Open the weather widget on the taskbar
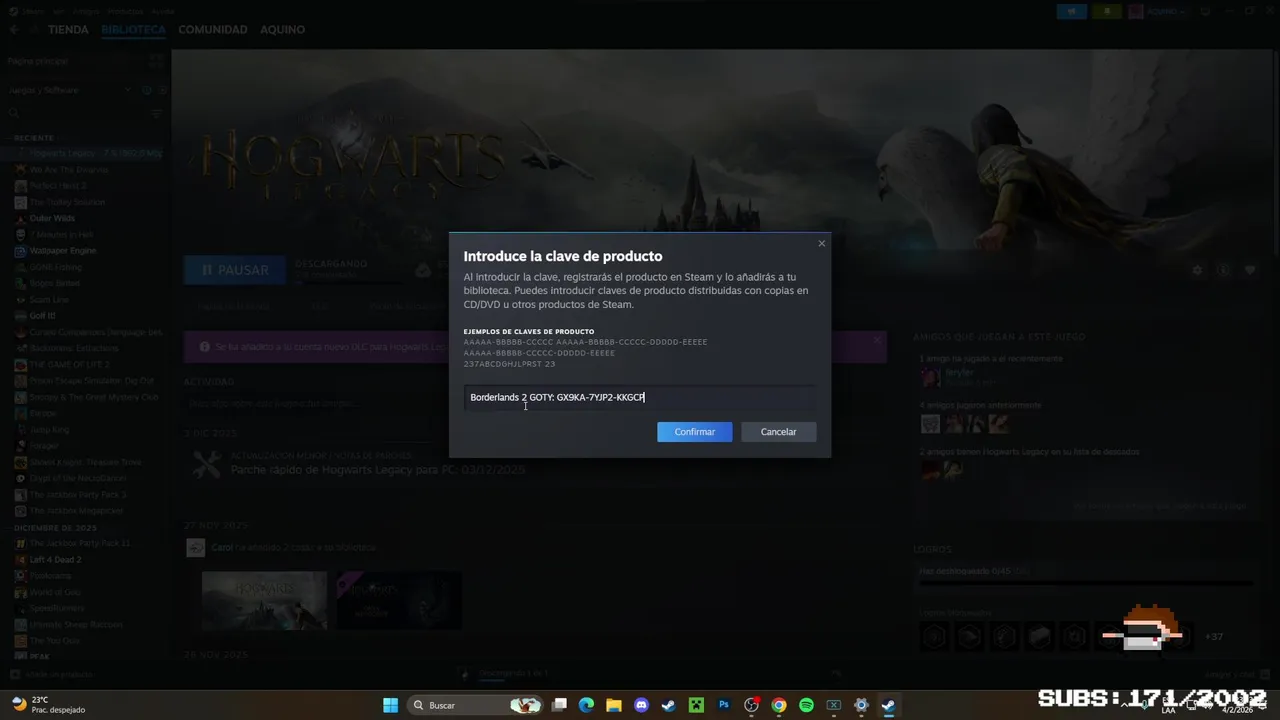 48,705
